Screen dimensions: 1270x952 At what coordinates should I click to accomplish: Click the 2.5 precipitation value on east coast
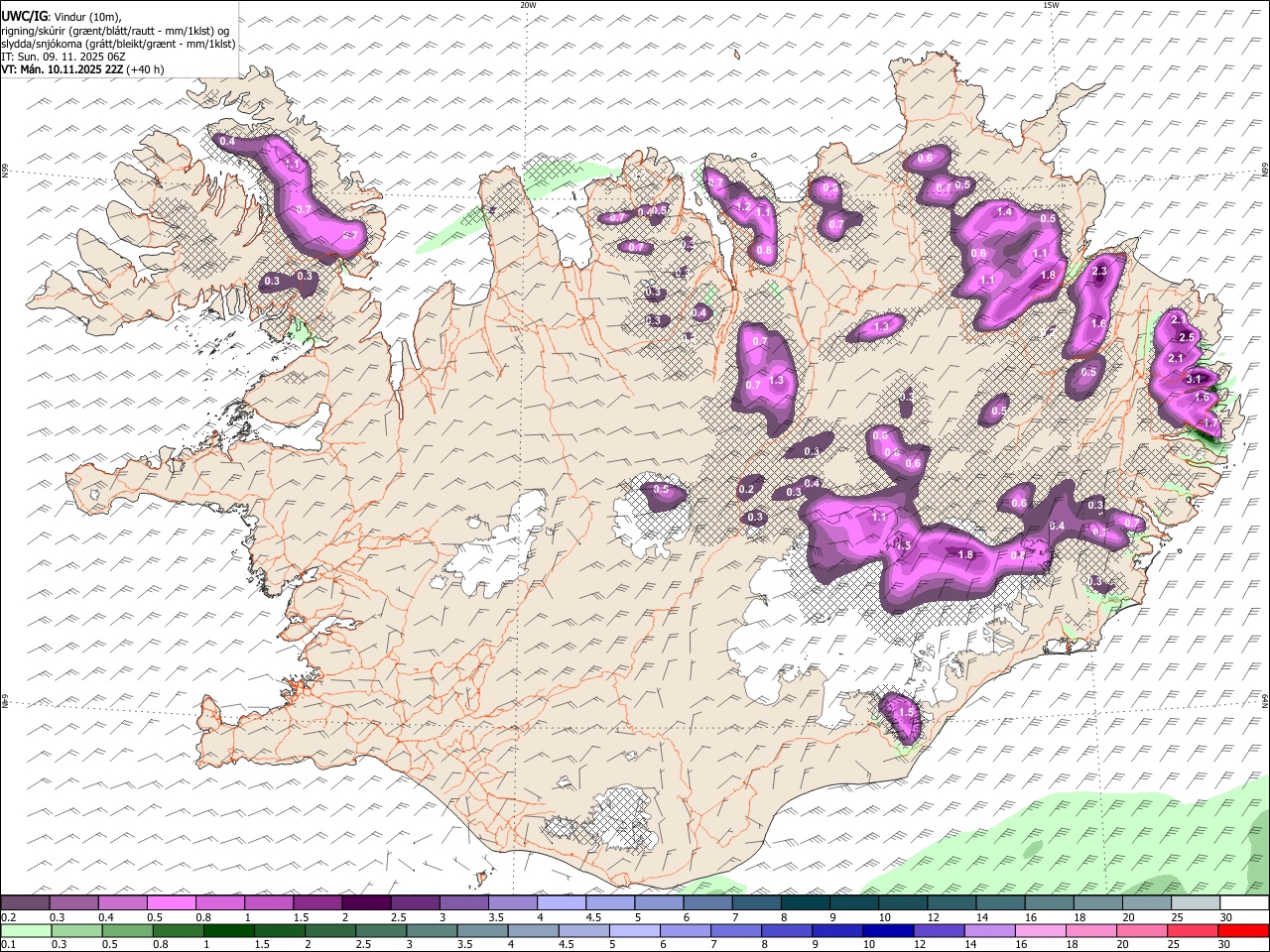[x=1186, y=338]
